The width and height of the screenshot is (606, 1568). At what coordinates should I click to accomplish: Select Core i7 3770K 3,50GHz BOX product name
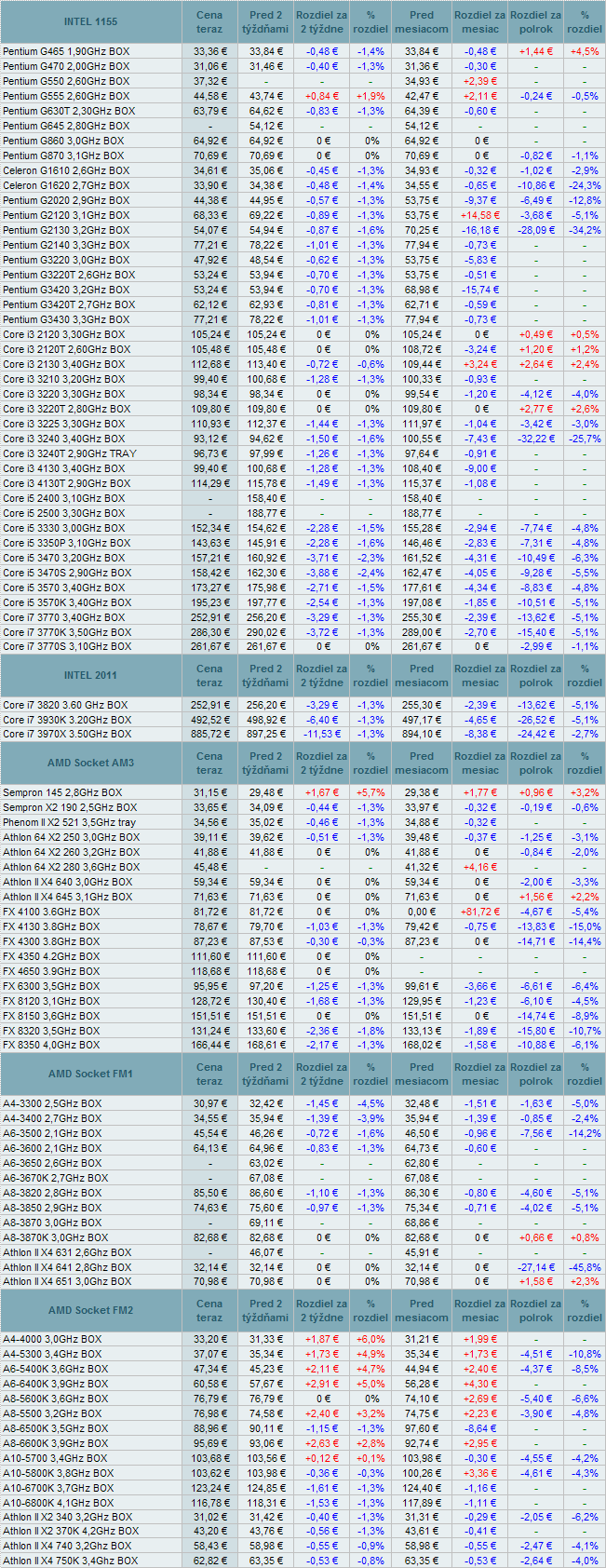(x=67, y=632)
